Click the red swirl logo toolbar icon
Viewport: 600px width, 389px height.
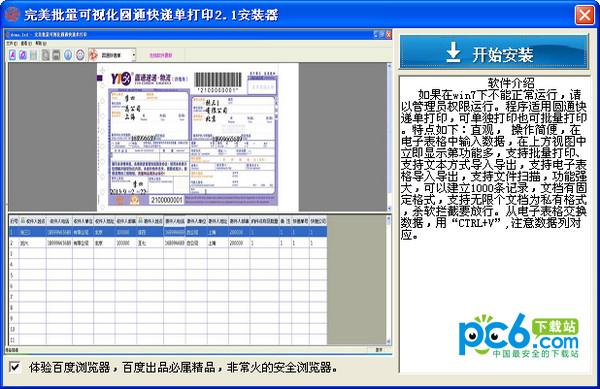tap(93, 55)
